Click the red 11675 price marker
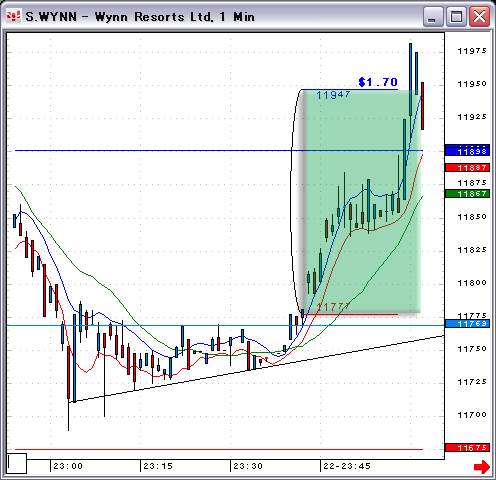This screenshot has width=496, height=480. coord(467,448)
